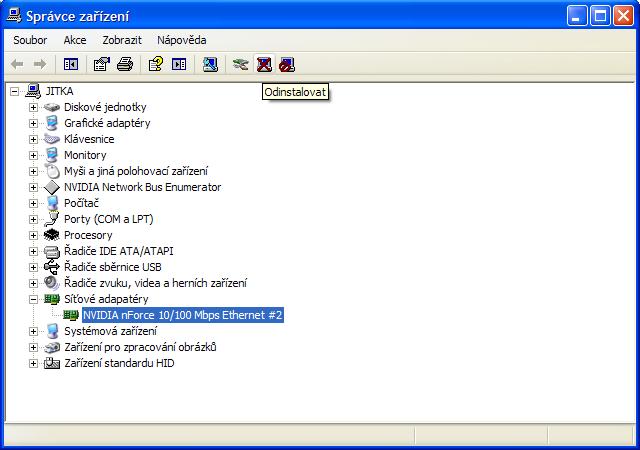
Task: Expand the Monitory node
Action: pyautogui.click(x=33, y=155)
